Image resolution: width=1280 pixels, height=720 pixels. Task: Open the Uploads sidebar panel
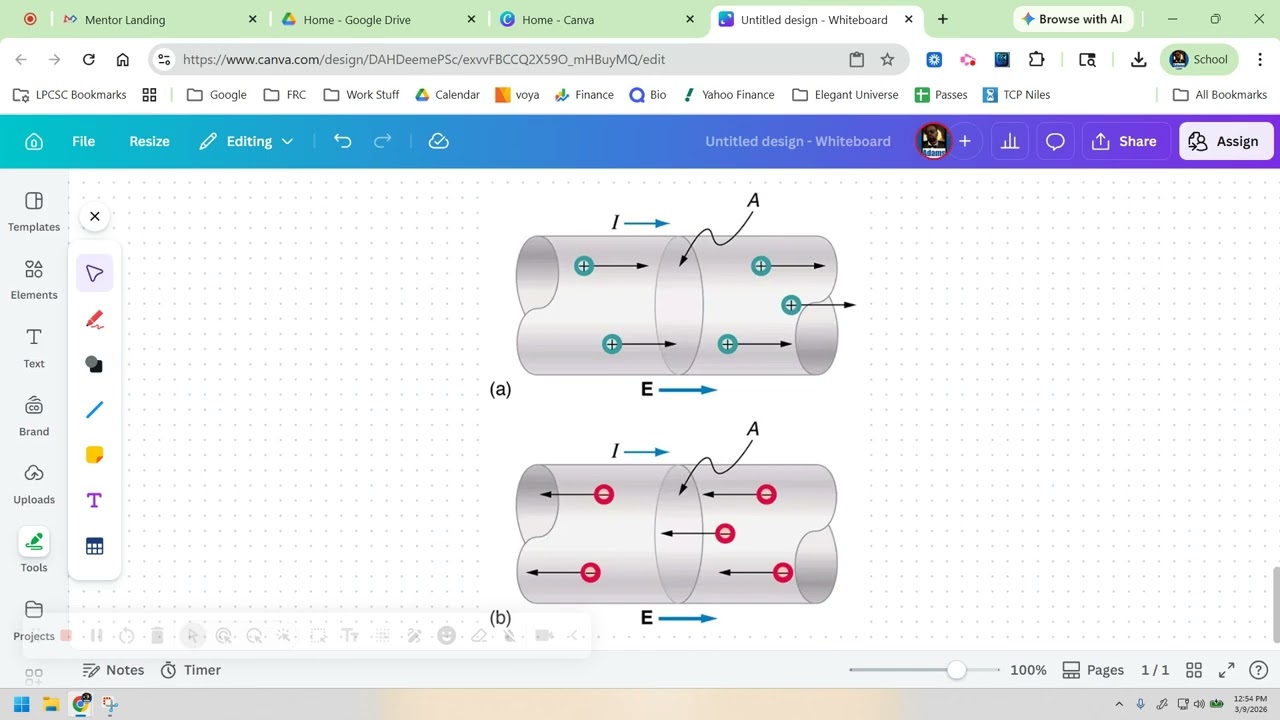[34, 484]
